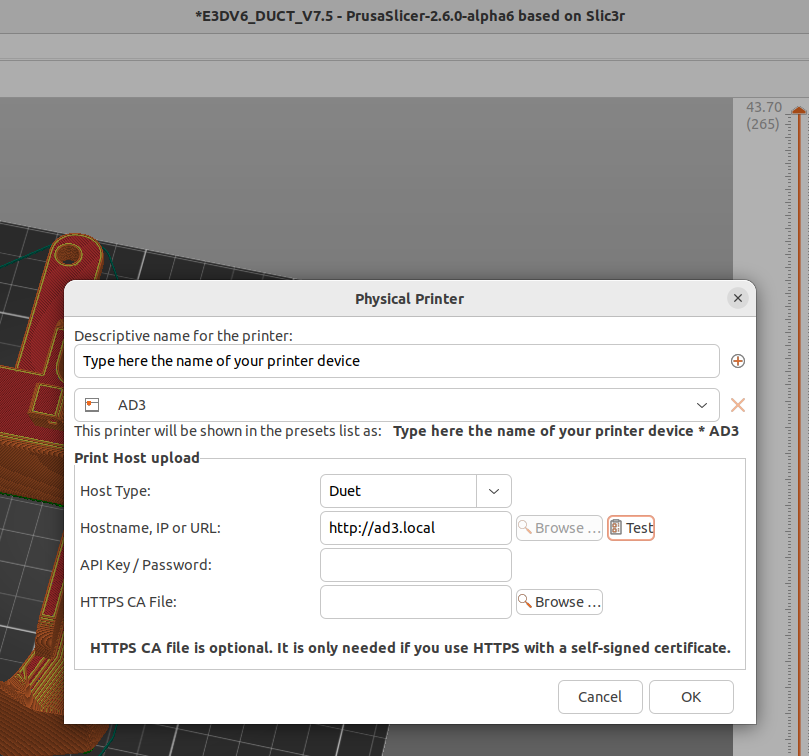
Task: Click the HTTPS CA file optional note
Action: (410, 648)
